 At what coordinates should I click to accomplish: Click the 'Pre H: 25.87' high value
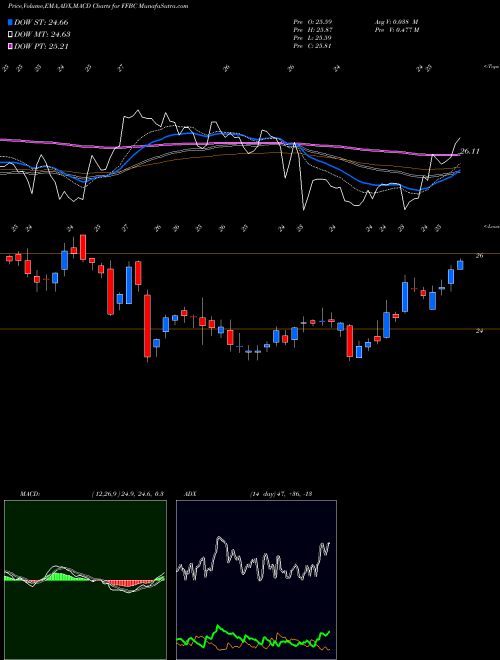313,29
